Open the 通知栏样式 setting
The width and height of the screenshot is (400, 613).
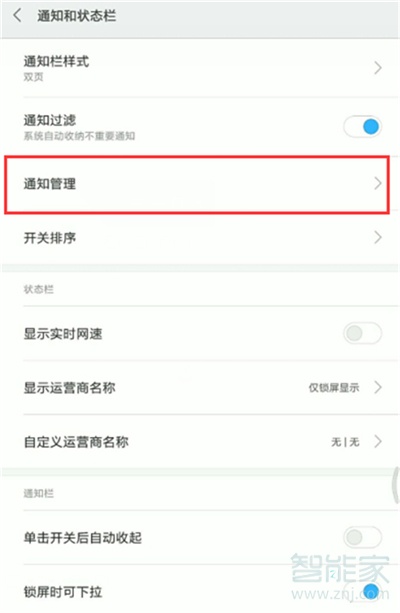(x=200, y=68)
